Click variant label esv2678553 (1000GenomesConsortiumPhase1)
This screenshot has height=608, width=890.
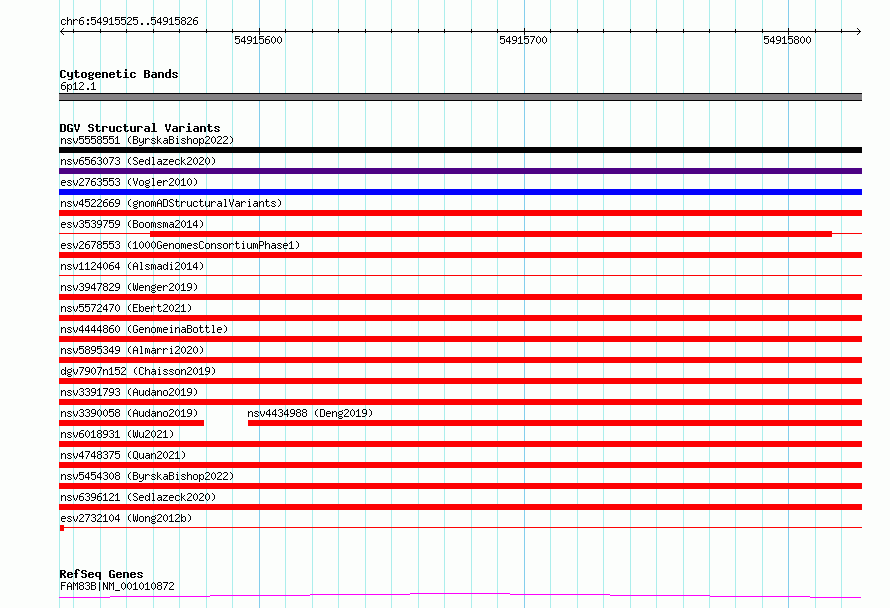point(180,245)
